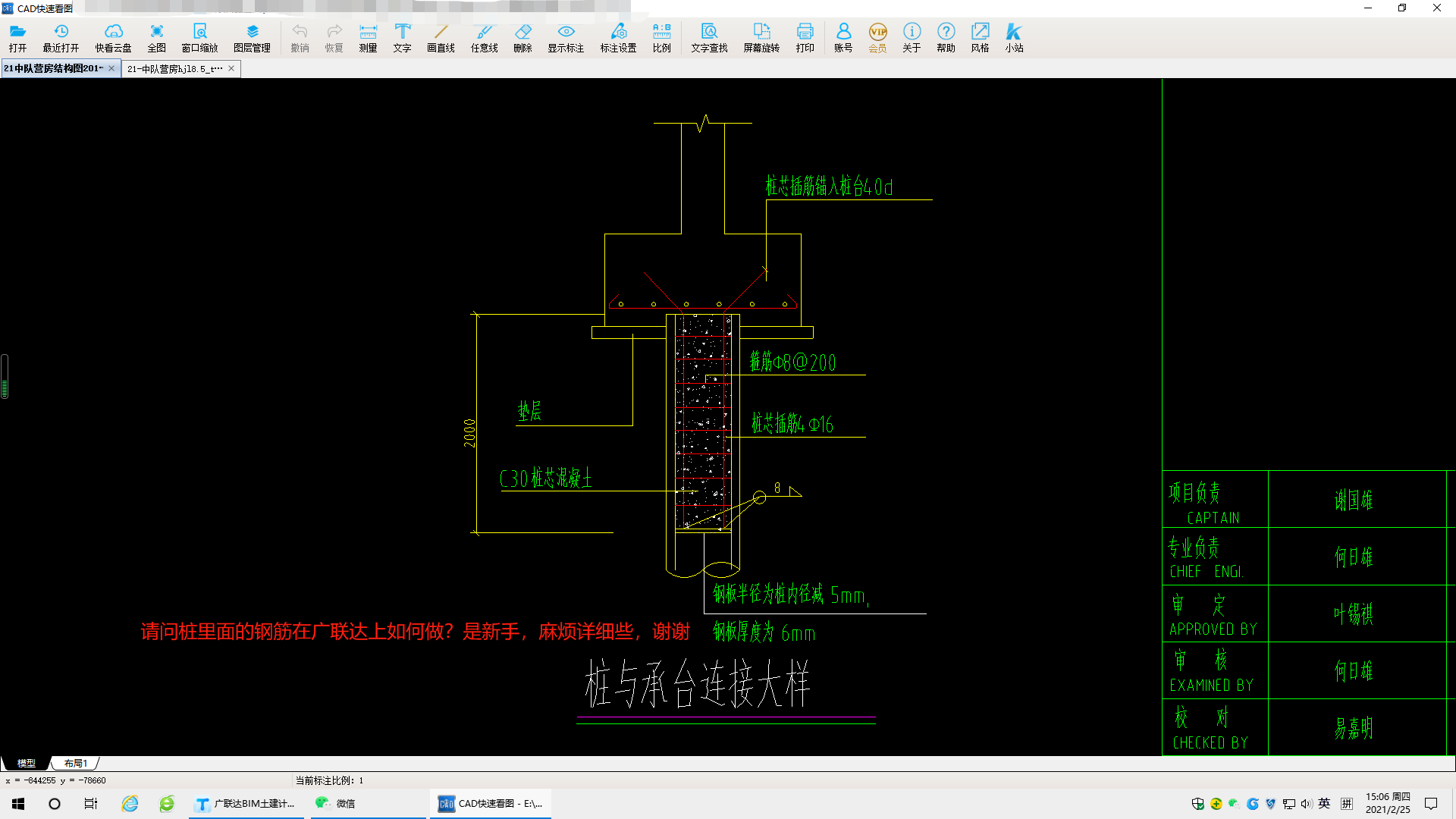Select the 测量 measure tool
Screen dimensions: 1456x819
click(x=368, y=37)
